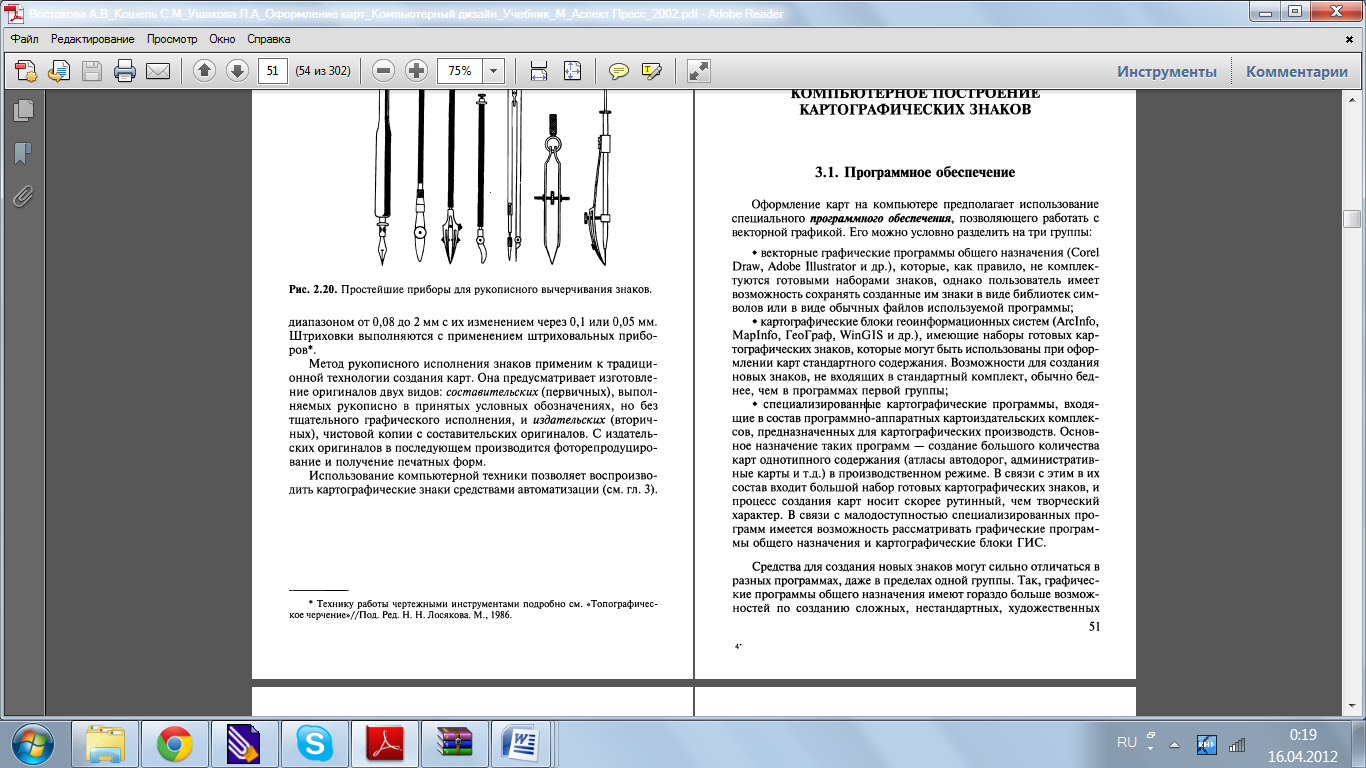Open the Просмотр menu
1366x768 pixels.
(172, 39)
